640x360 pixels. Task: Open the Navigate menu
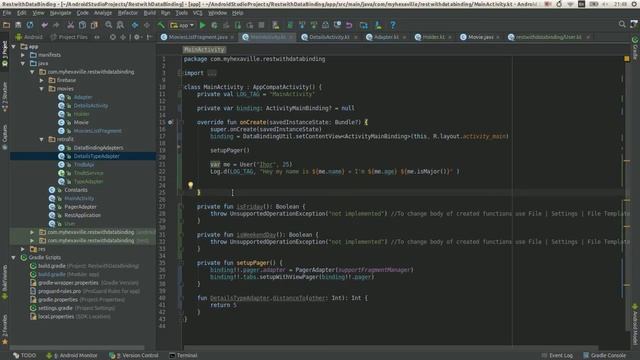[60, 13]
